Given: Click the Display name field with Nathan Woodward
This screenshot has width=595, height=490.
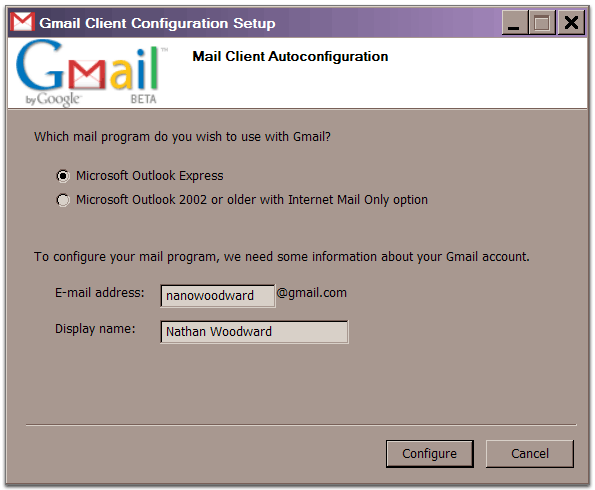Looking at the screenshot, I should click(x=254, y=332).
